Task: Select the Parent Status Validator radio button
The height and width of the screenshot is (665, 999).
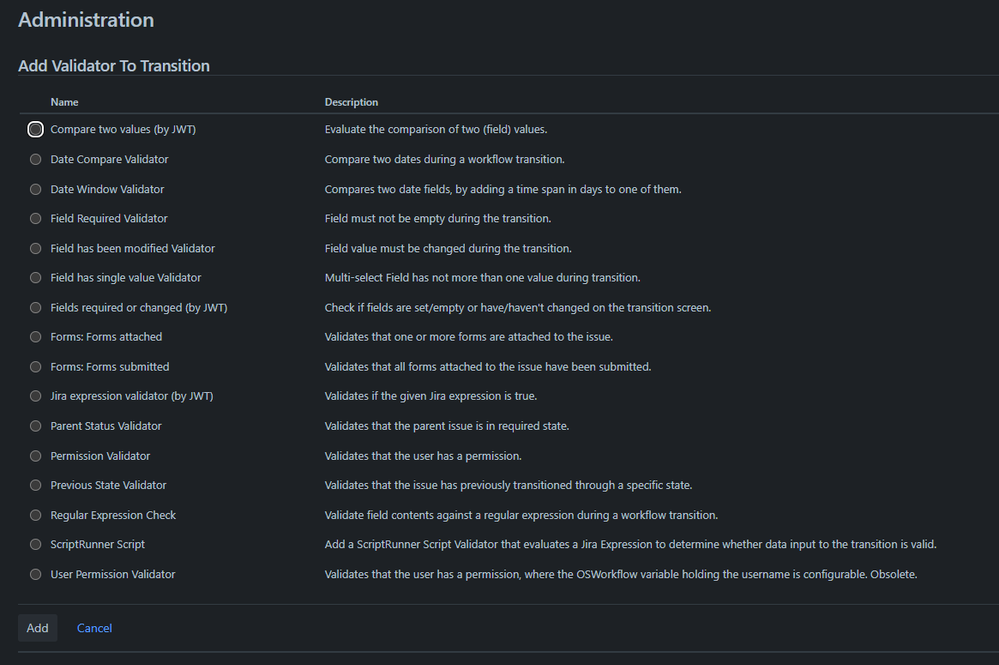Action: tap(36, 426)
